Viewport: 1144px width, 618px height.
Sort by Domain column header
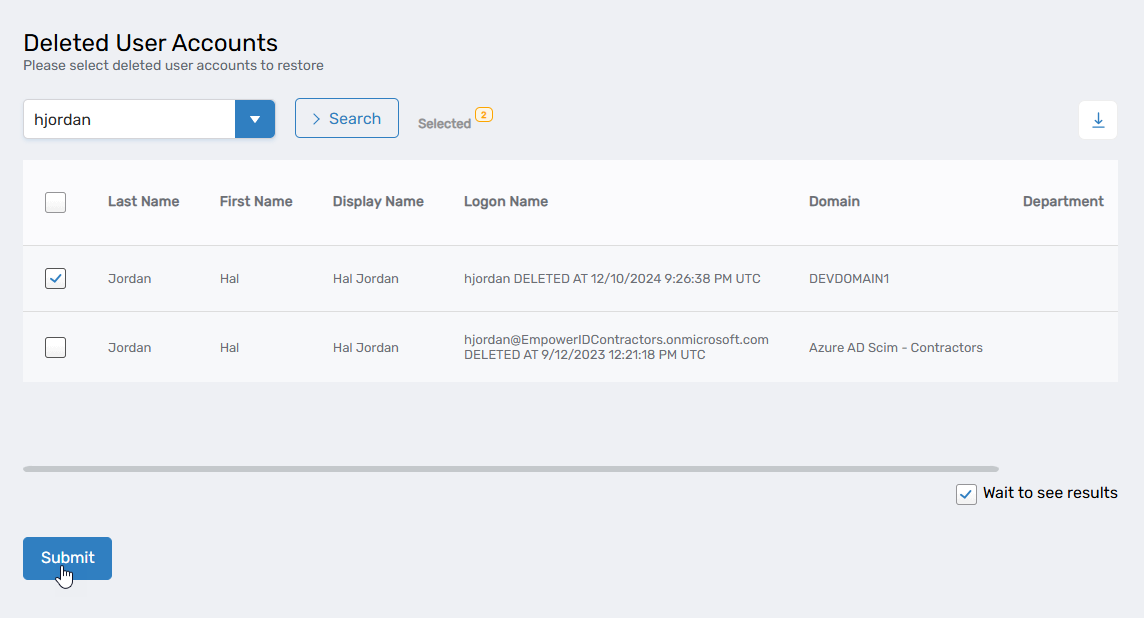point(834,201)
